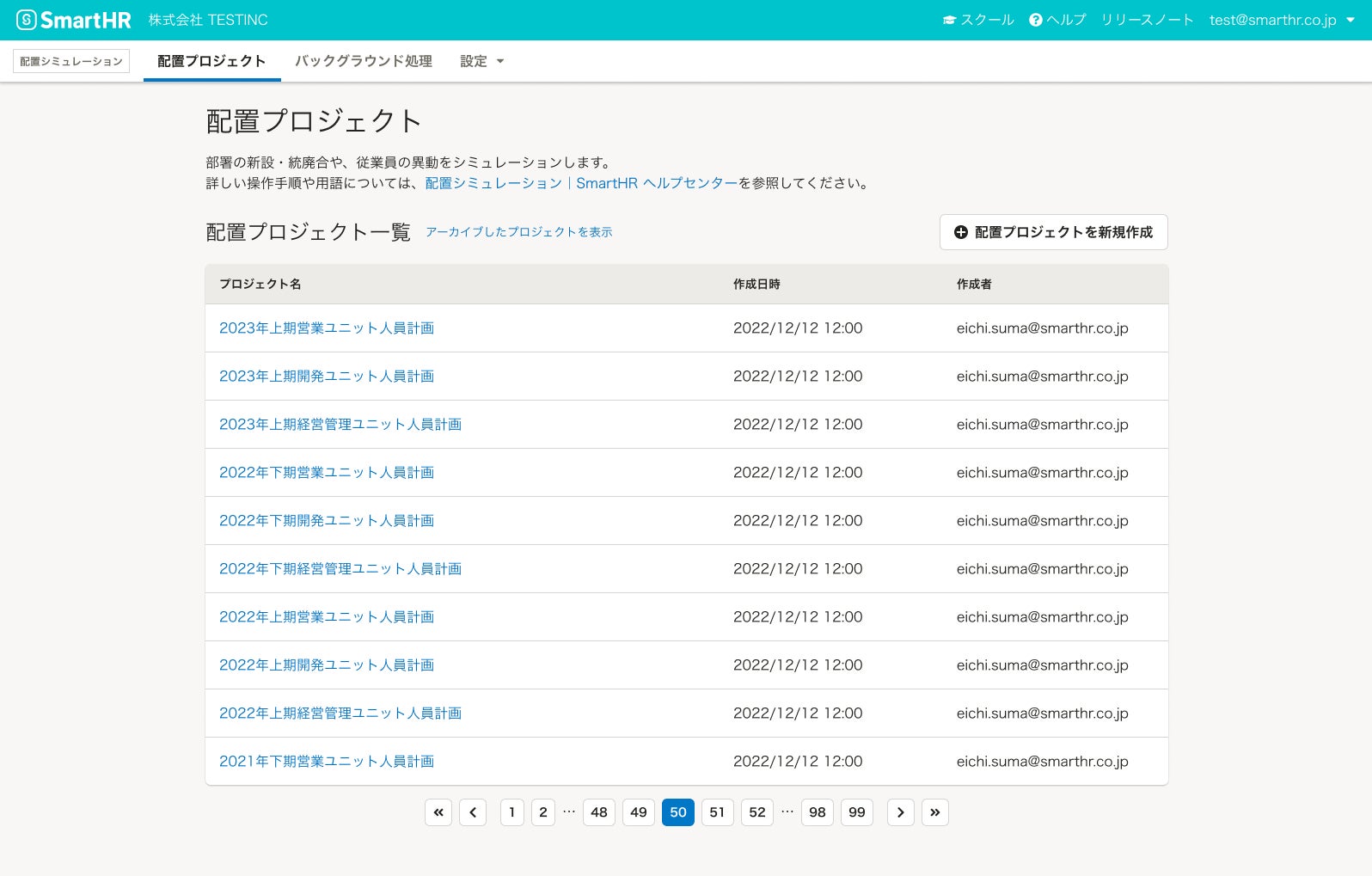Switch to the バックグラウンド処理 tab
The image size is (1372, 876).
363,61
